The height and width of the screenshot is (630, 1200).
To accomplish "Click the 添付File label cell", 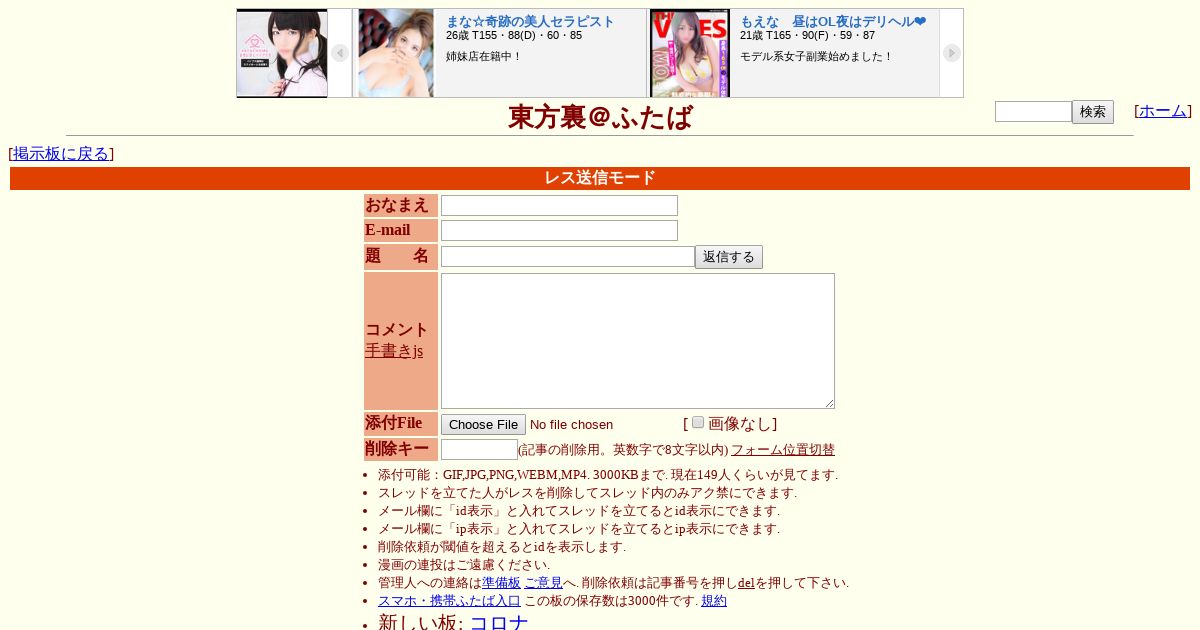I will (401, 423).
